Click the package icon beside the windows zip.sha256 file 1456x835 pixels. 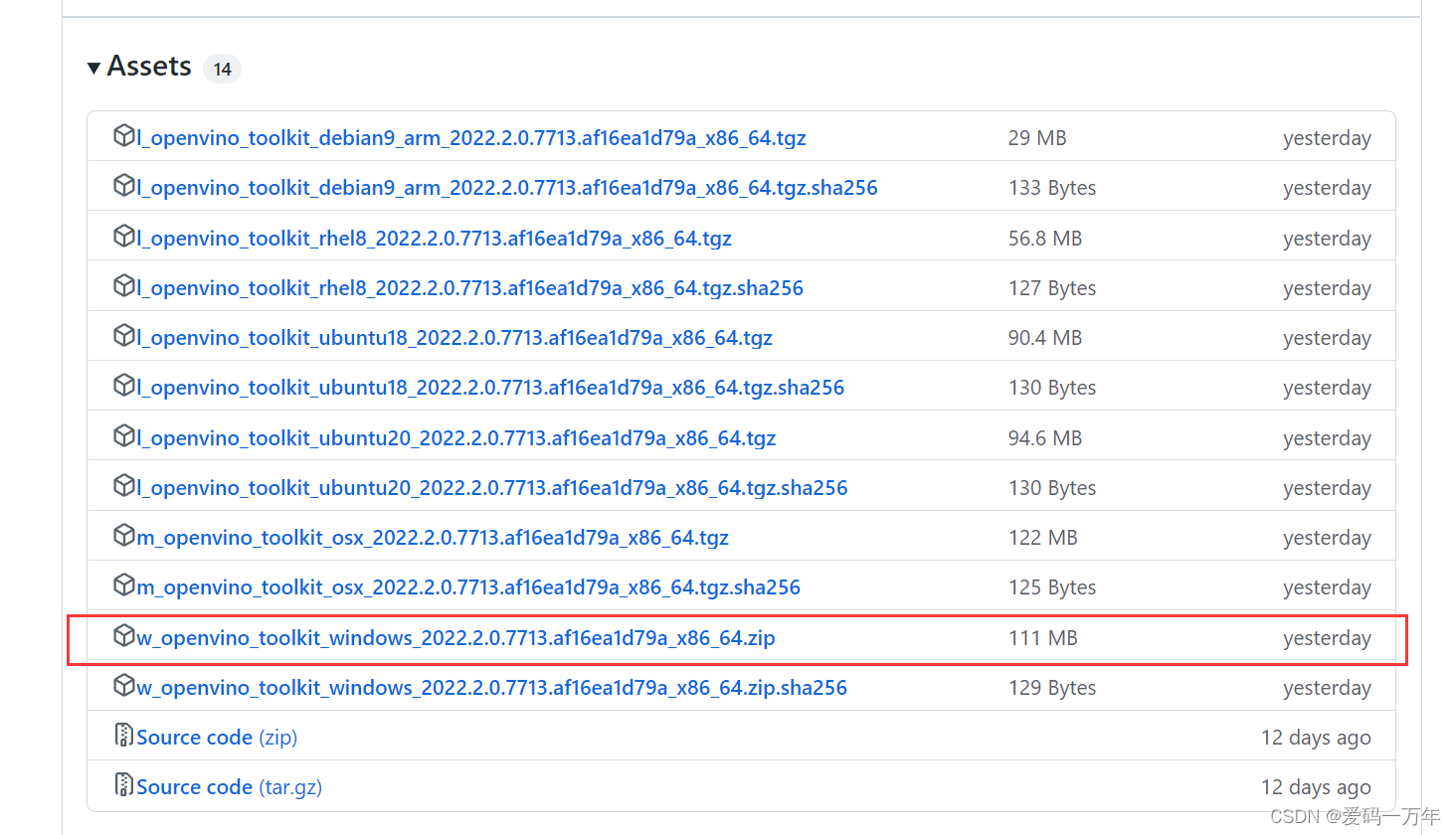click(123, 687)
